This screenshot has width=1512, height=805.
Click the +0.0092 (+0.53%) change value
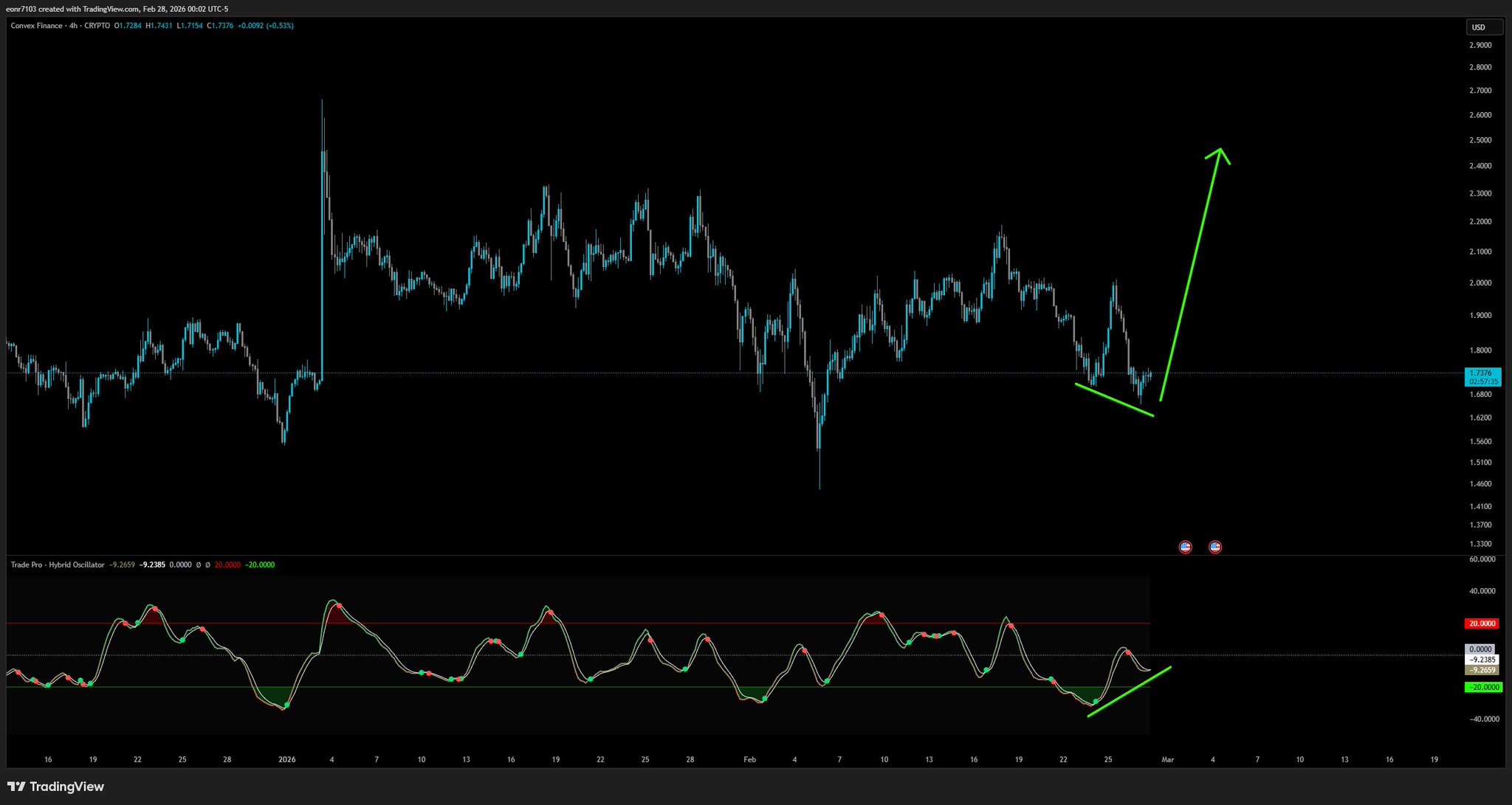265,26
